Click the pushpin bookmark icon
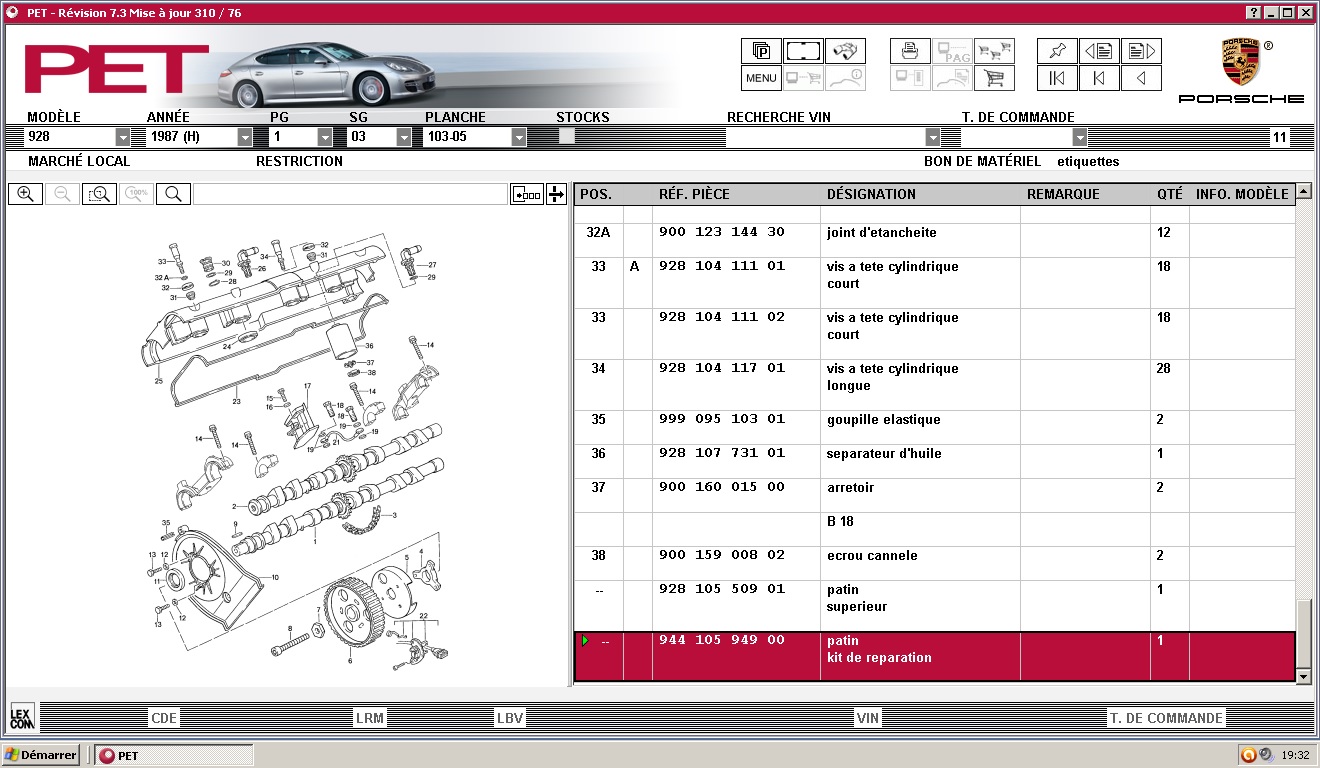The image size is (1320, 768). point(1057,51)
